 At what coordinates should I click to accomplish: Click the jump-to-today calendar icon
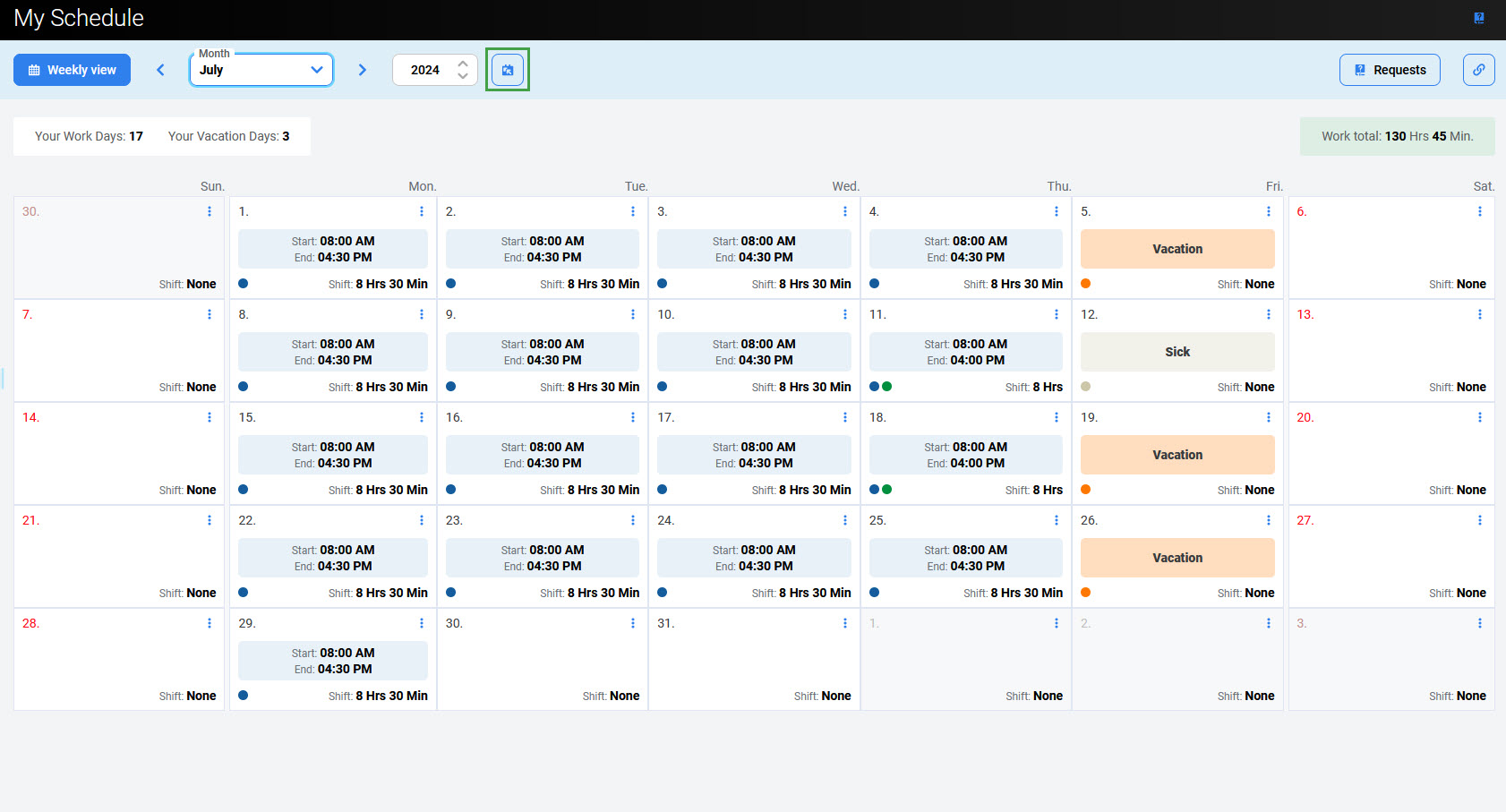click(508, 70)
